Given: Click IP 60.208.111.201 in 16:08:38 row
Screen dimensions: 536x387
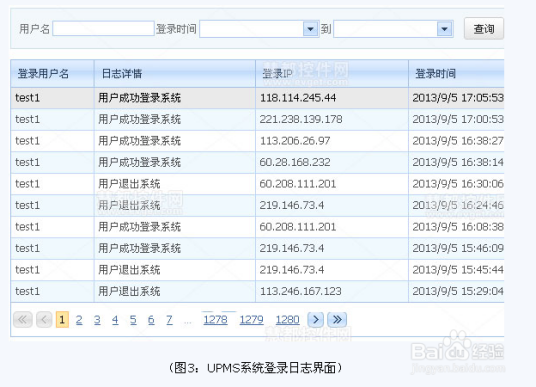Looking at the screenshot, I should point(298,227).
